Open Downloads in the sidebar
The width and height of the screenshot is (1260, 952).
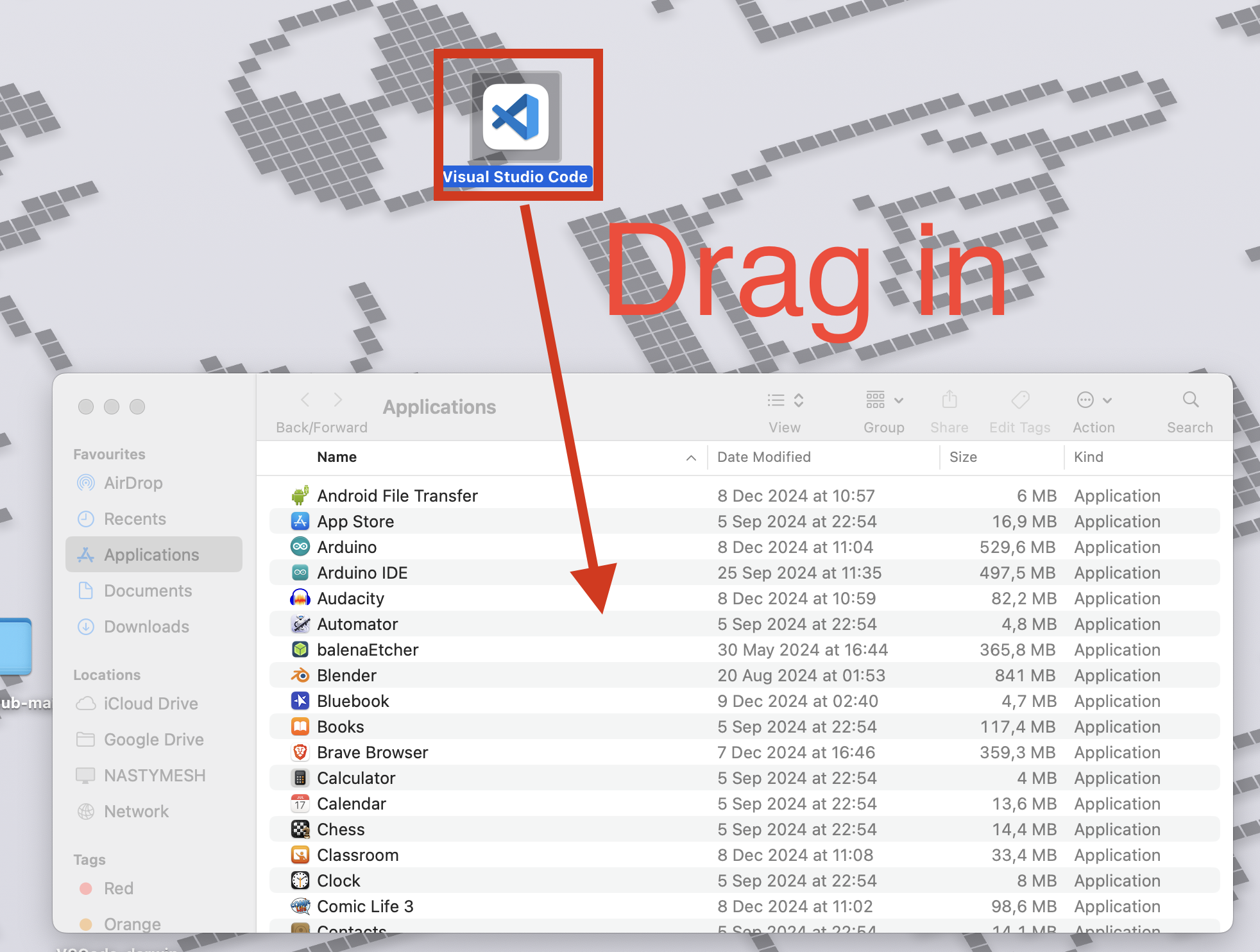tap(154, 626)
